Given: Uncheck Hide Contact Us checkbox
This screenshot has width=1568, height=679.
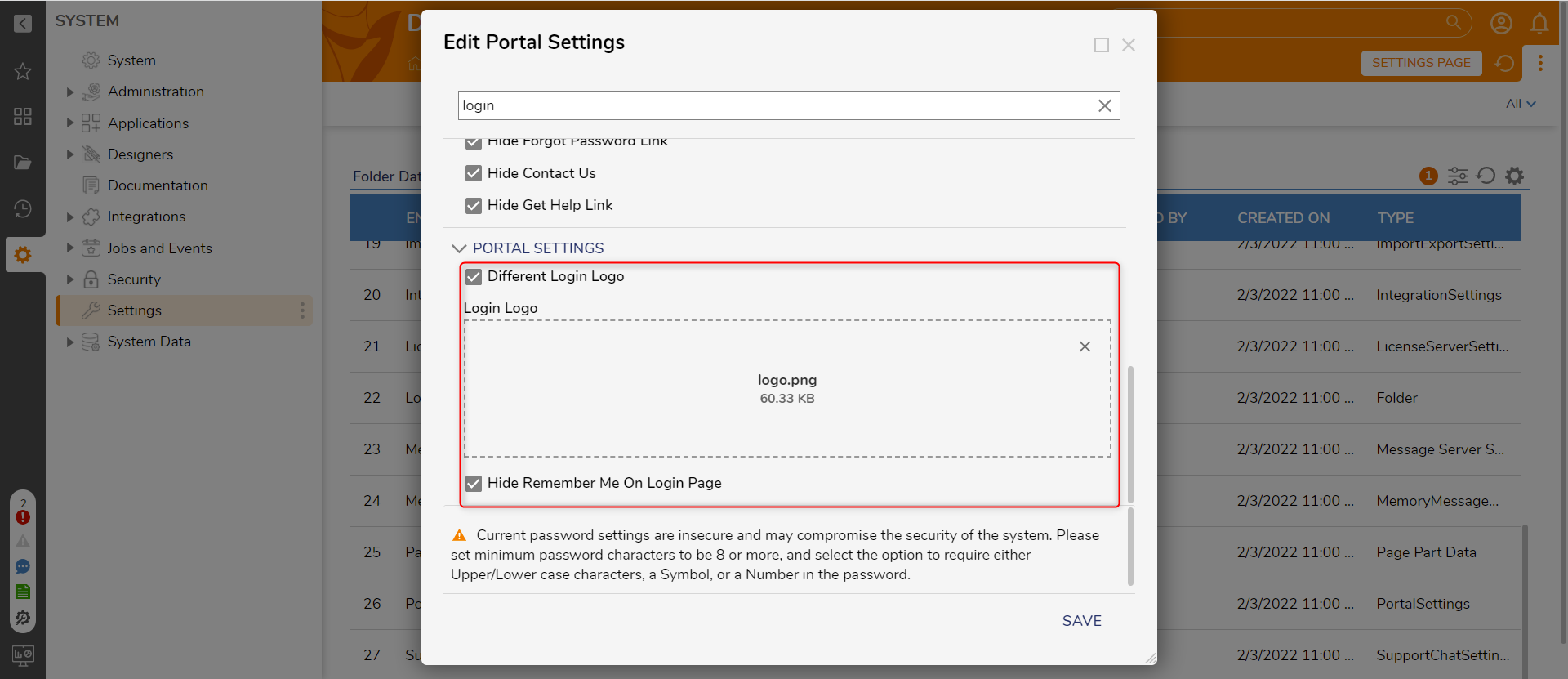Looking at the screenshot, I should 474,173.
